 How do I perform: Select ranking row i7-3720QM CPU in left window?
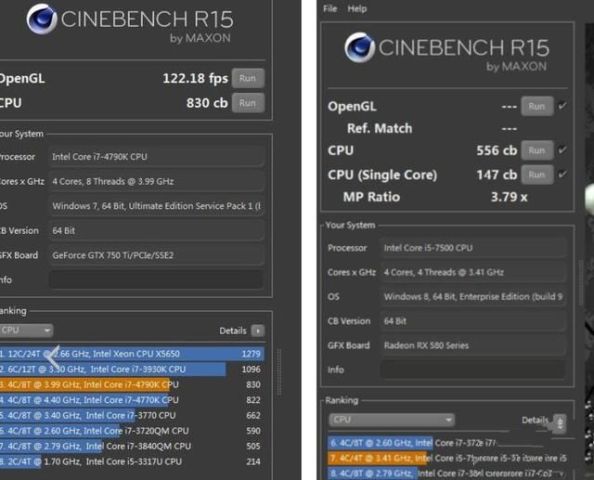click(x=131, y=431)
